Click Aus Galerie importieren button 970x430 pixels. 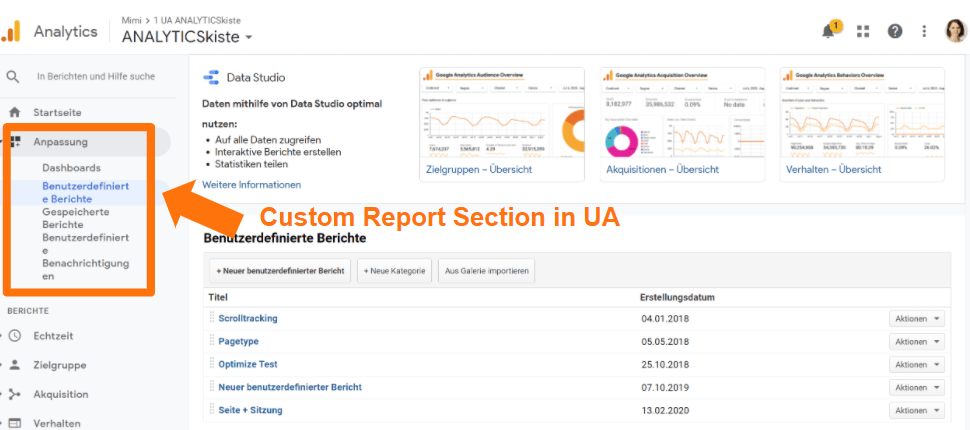tap(486, 271)
